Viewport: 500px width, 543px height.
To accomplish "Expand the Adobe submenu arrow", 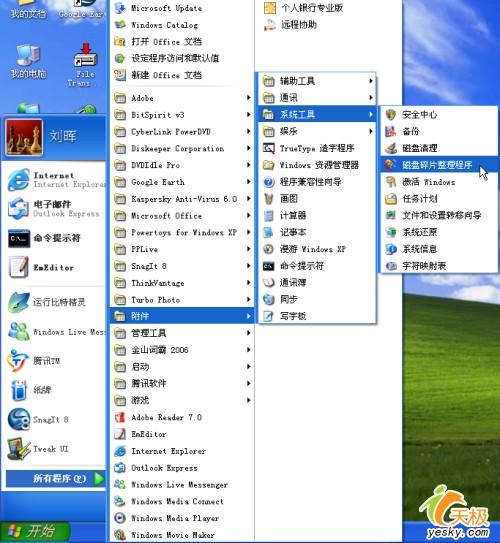I will (248, 98).
